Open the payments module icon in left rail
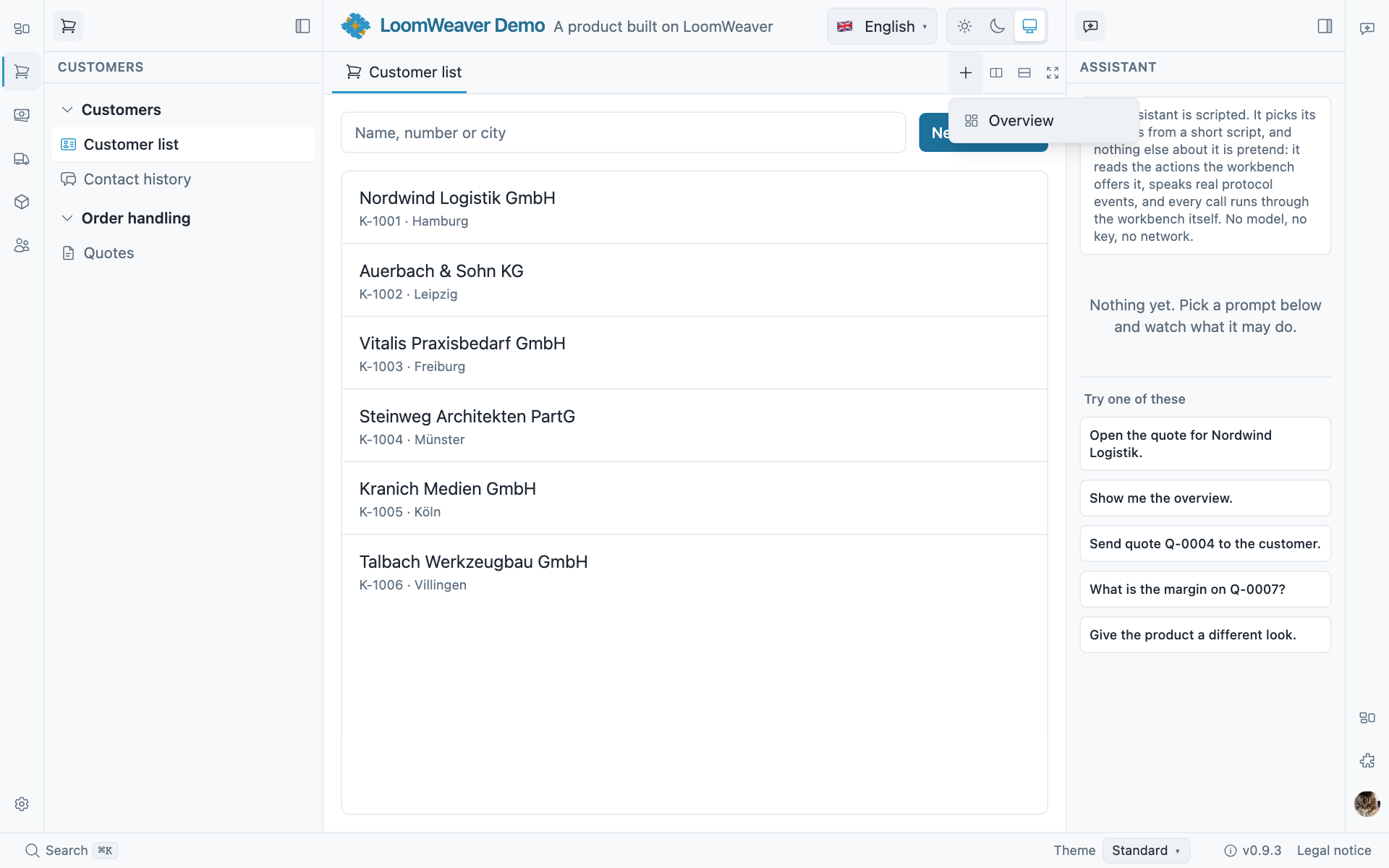This screenshot has width=1389, height=868. coord(22,115)
